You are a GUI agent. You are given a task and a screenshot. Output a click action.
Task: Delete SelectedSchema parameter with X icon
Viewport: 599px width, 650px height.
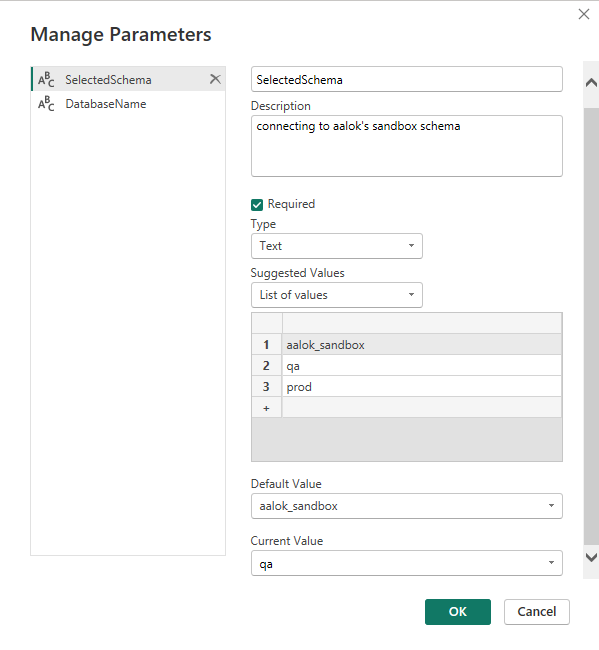[x=215, y=79]
